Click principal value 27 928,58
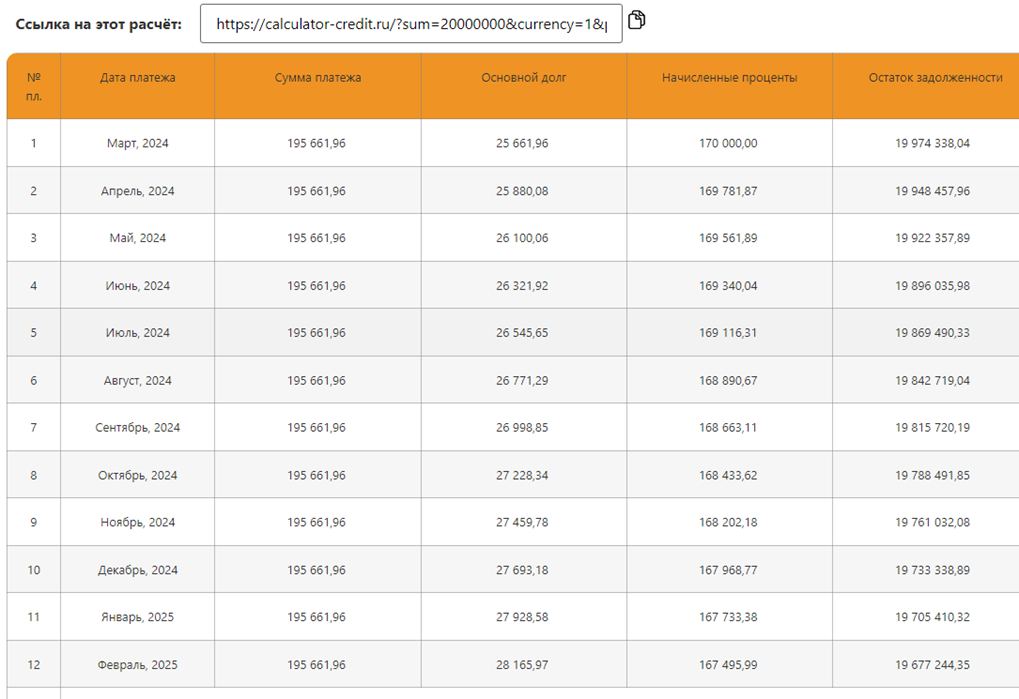This screenshot has height=699, width=1019. coord(522,617)
